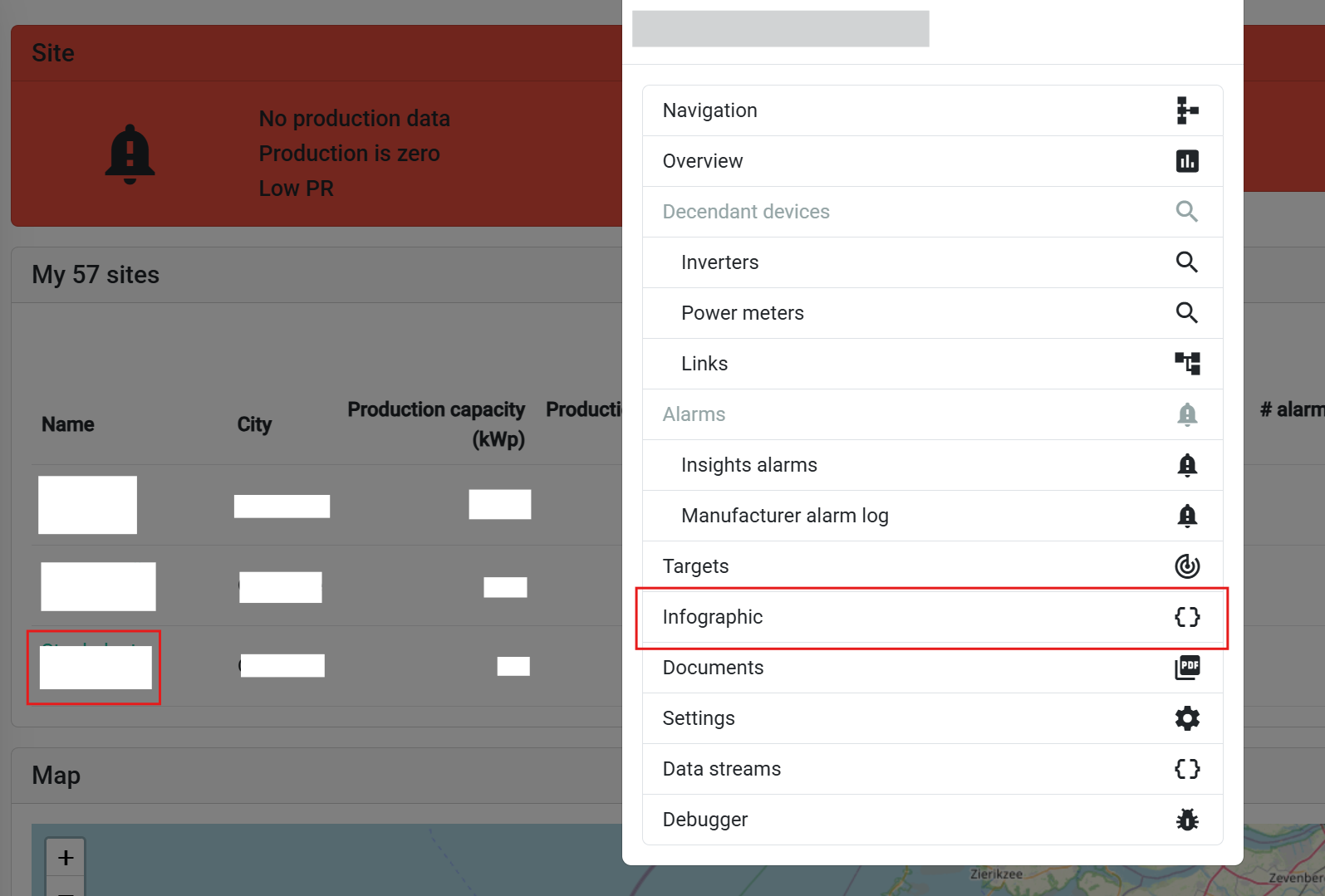Screen dimensions: 1325x896
Task: Click the Alarms bell icon
Action: 1187,414
